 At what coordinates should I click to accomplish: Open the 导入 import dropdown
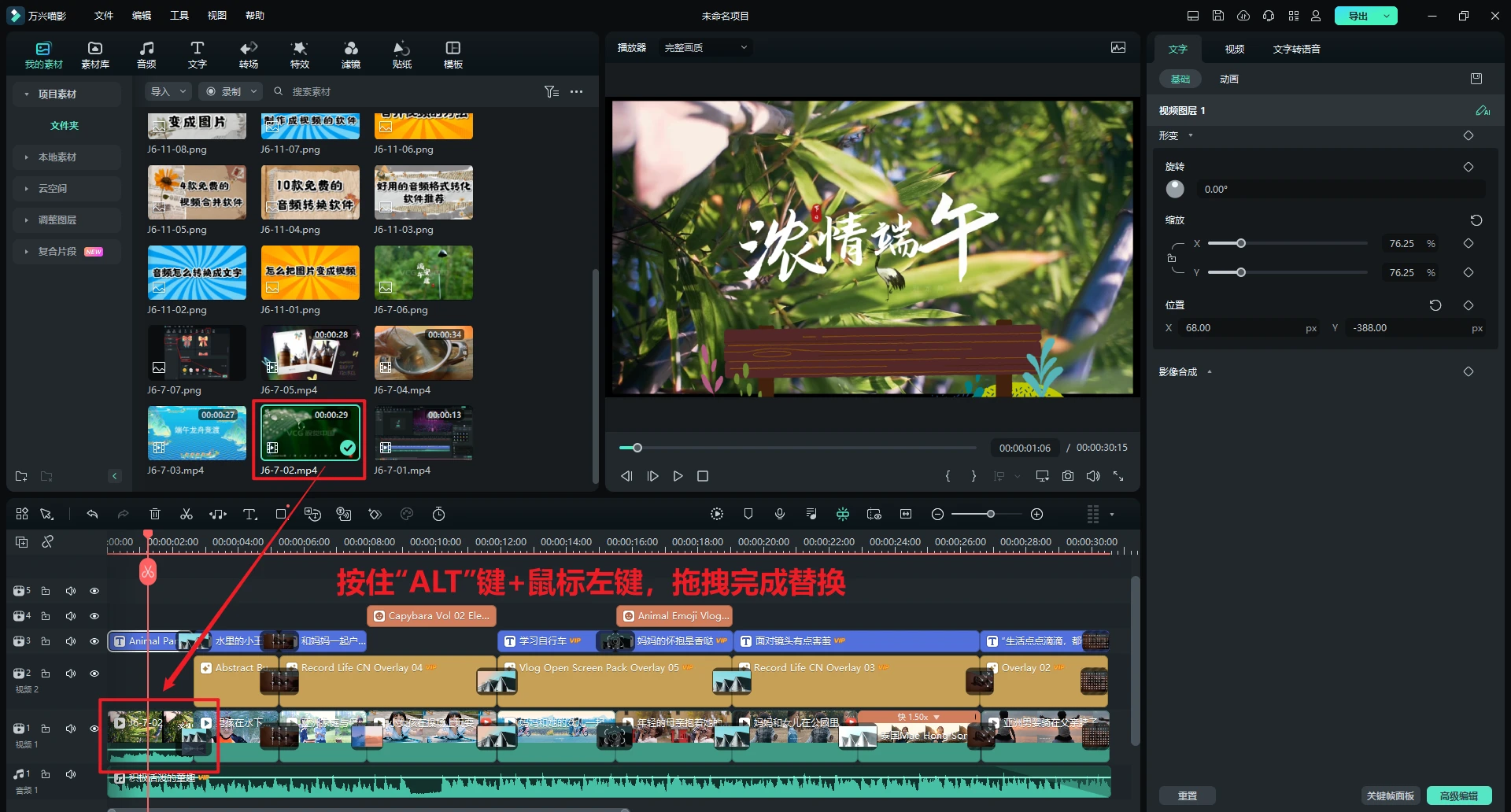168,91
